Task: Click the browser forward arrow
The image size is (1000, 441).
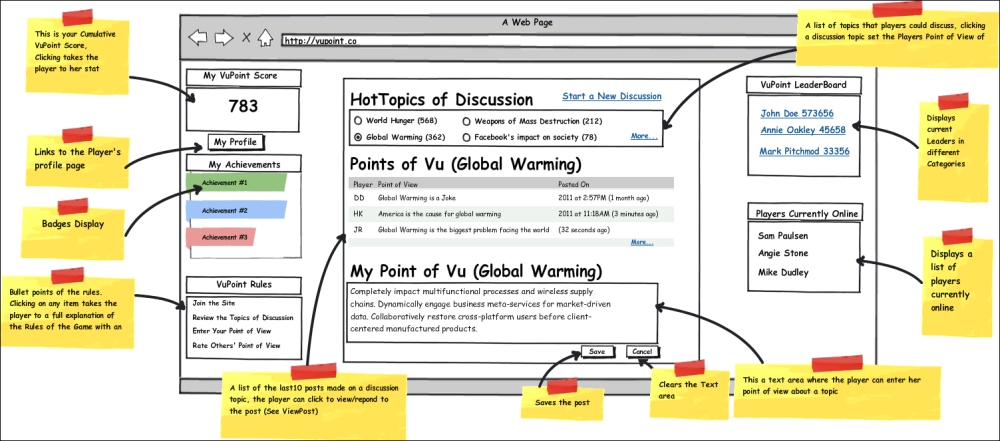Action: (x=223, y=38)
